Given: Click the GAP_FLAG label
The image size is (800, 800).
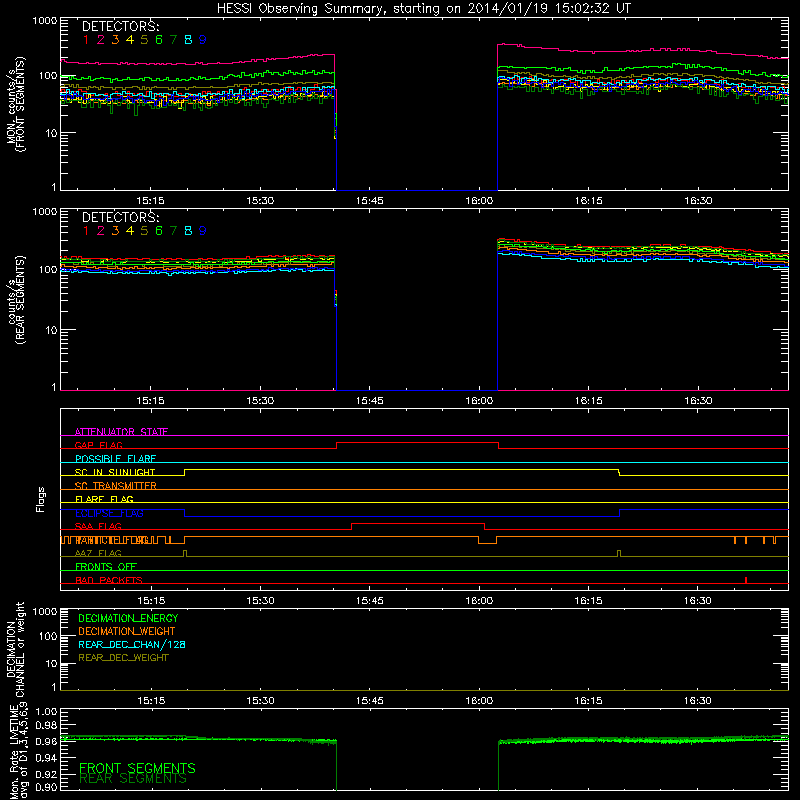Looking at the screenshot, I should [x=98, y=445].
